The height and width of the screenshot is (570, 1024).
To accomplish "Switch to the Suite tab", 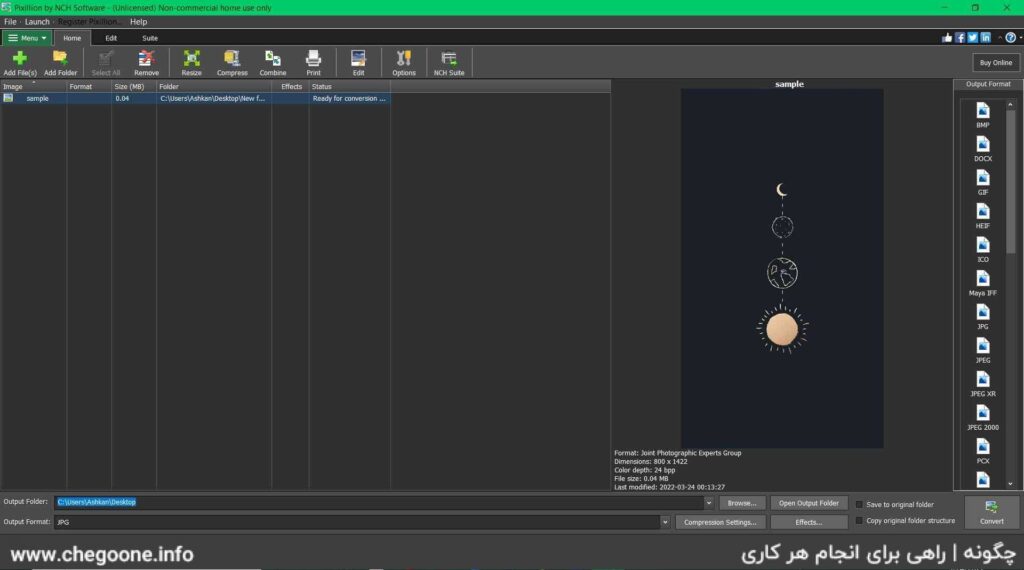I will [x=150, y=38].
